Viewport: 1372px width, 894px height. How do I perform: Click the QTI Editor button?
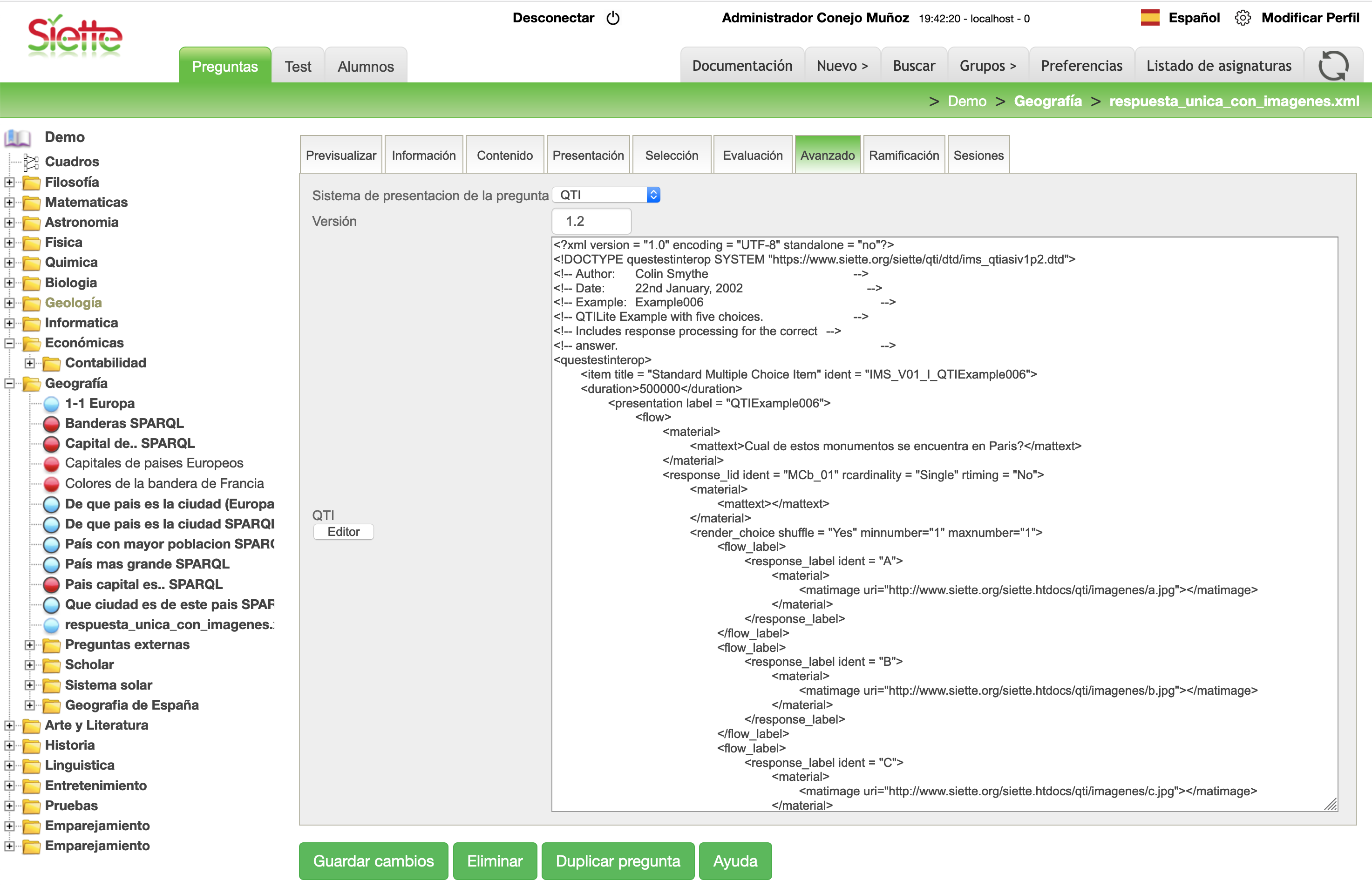(x=343, y=531)
